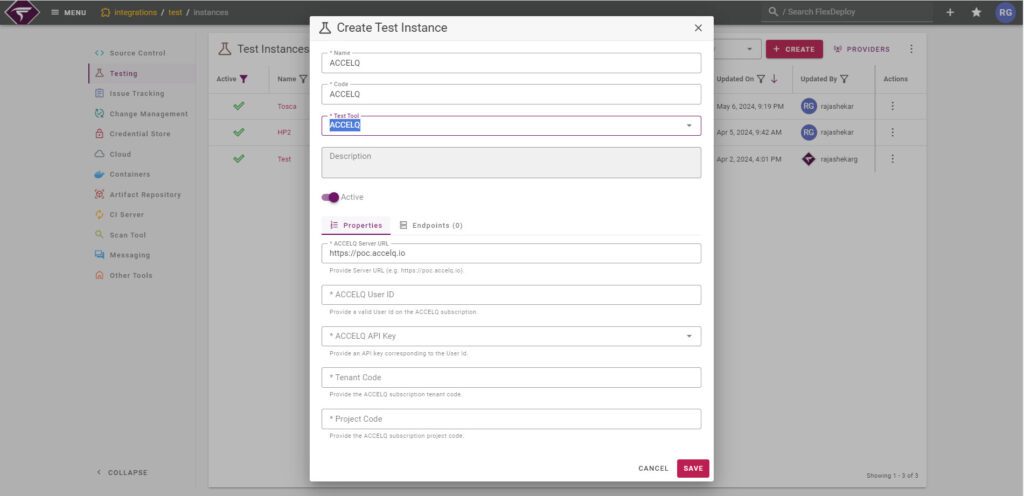Click 'May 6, 2024, 9:19 PM' cell
Screen dimensions: 1024x496
point(750,106)
